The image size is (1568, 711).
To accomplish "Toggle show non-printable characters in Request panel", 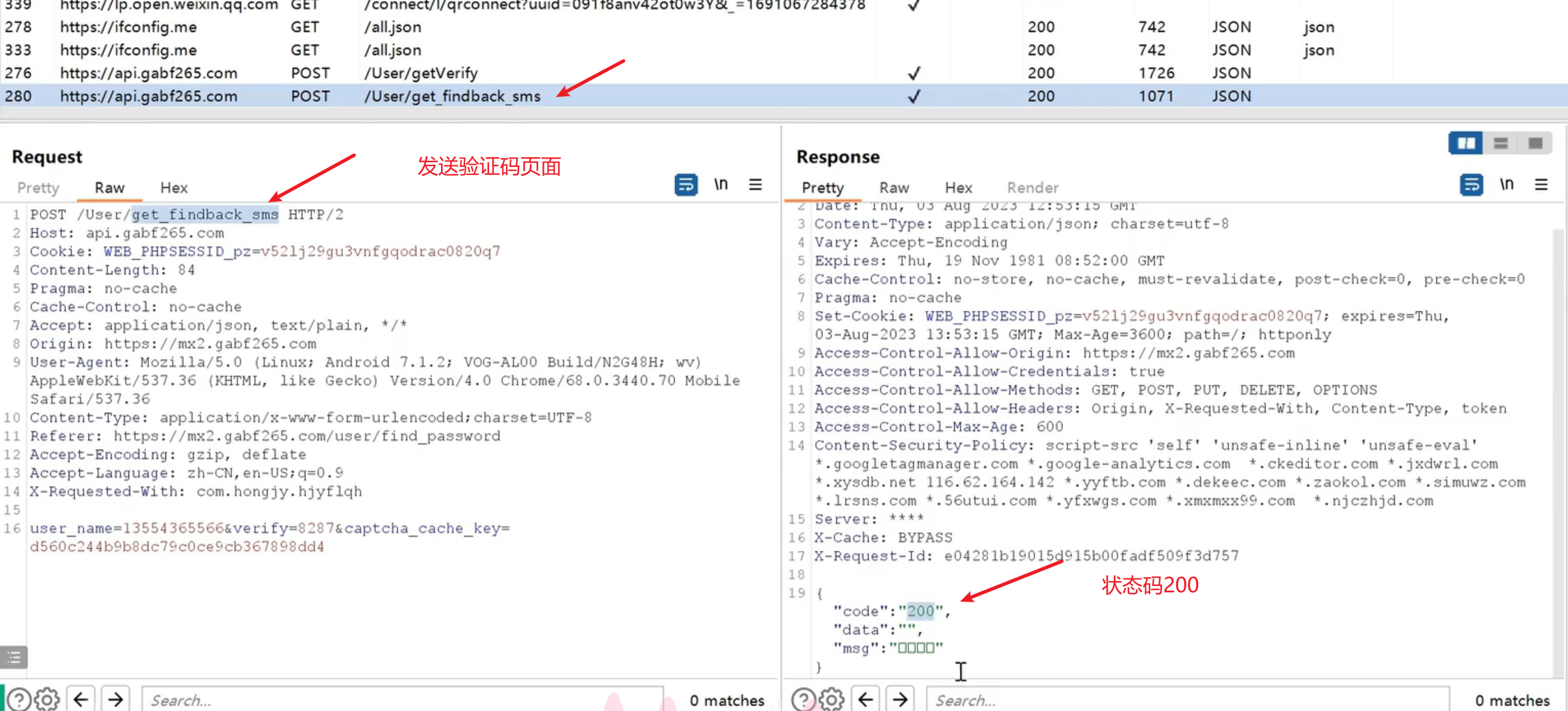I will click(x=721, y=185).
